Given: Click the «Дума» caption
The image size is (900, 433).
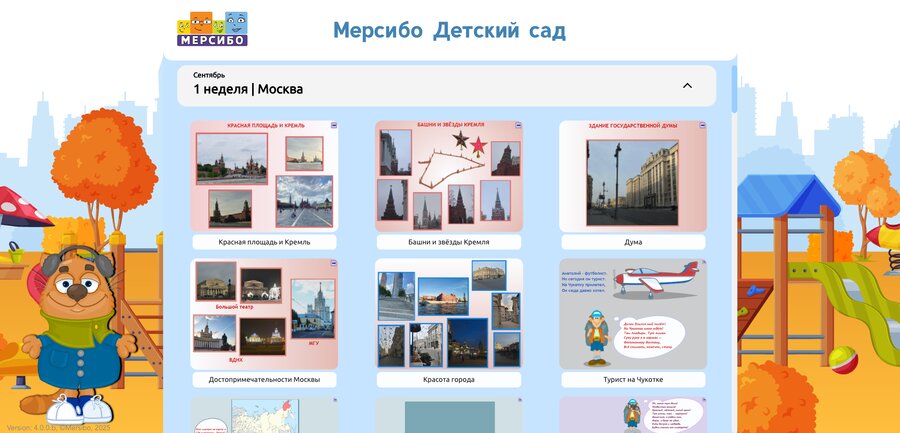Looking at the screenshot, I should [x=633, y=242].
